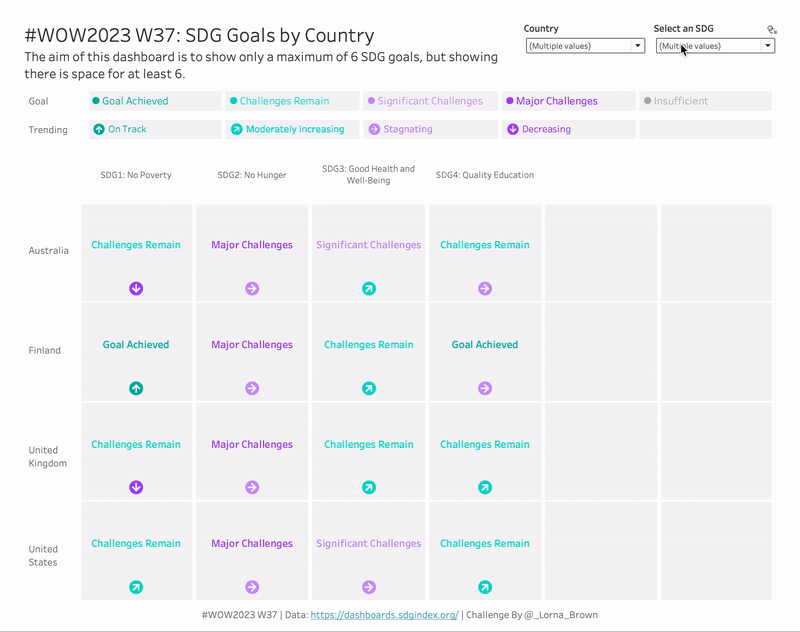Viewport: 800px width, 632px height.
Task: Click Australia's SDG3 moderately increasing arrow icon
Action: tap(369, 289)
